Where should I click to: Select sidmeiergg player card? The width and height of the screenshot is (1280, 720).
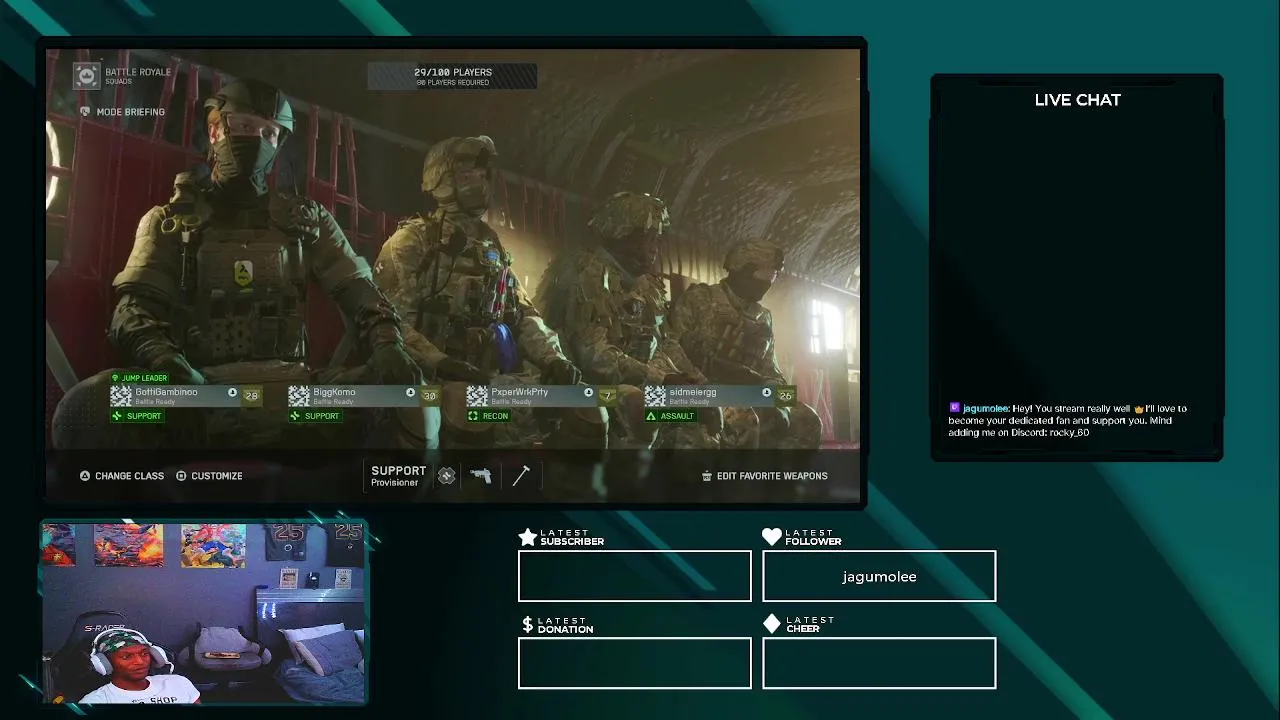[x=720, y=396]
